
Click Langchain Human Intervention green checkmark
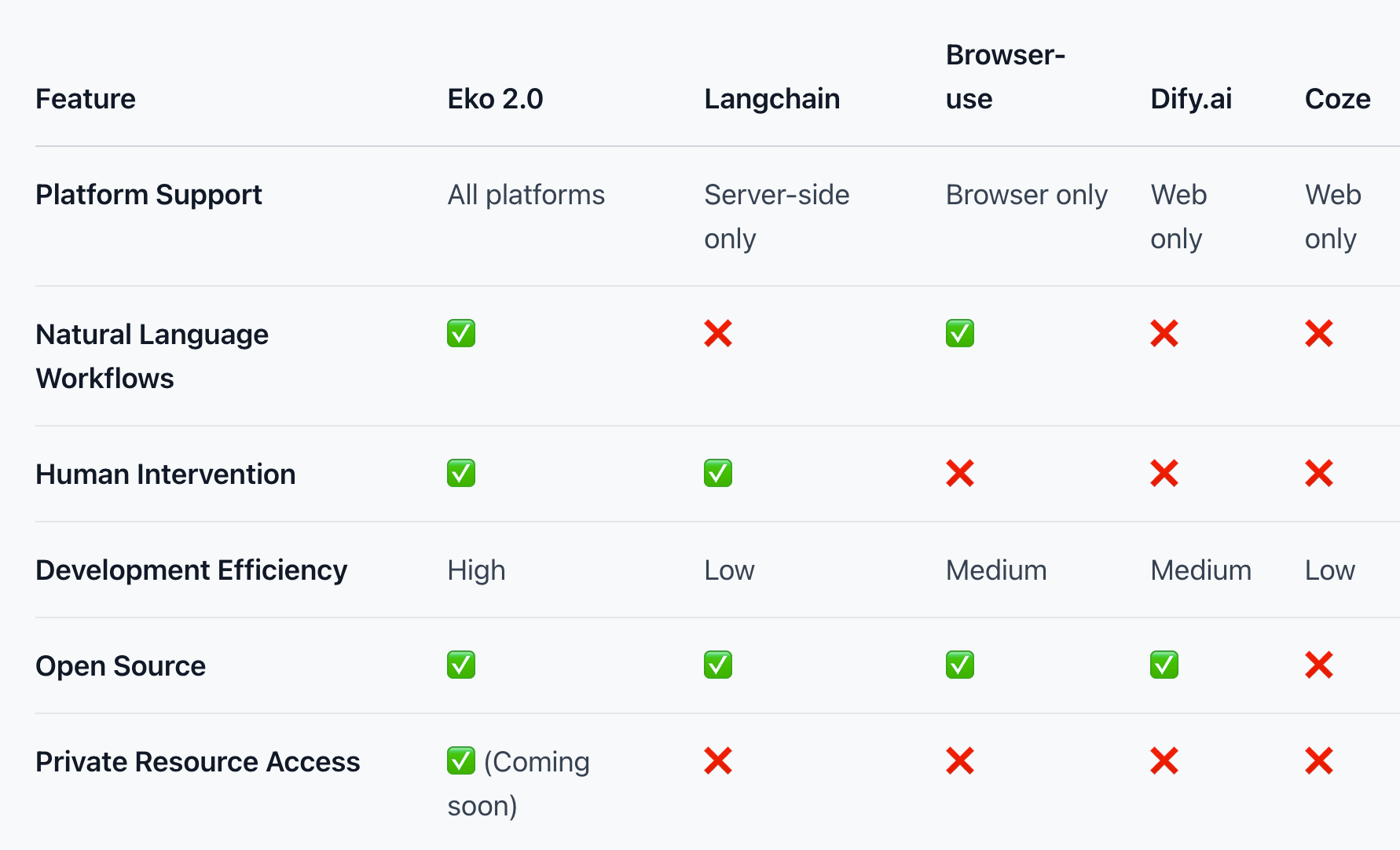(718, 473)
